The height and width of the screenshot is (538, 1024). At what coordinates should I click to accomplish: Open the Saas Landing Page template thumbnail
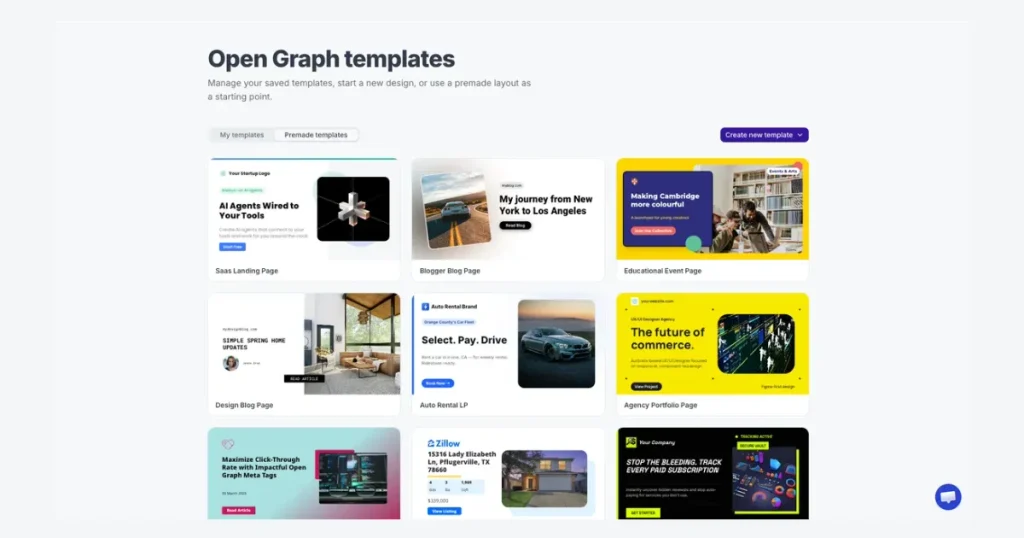coord(304,209)
